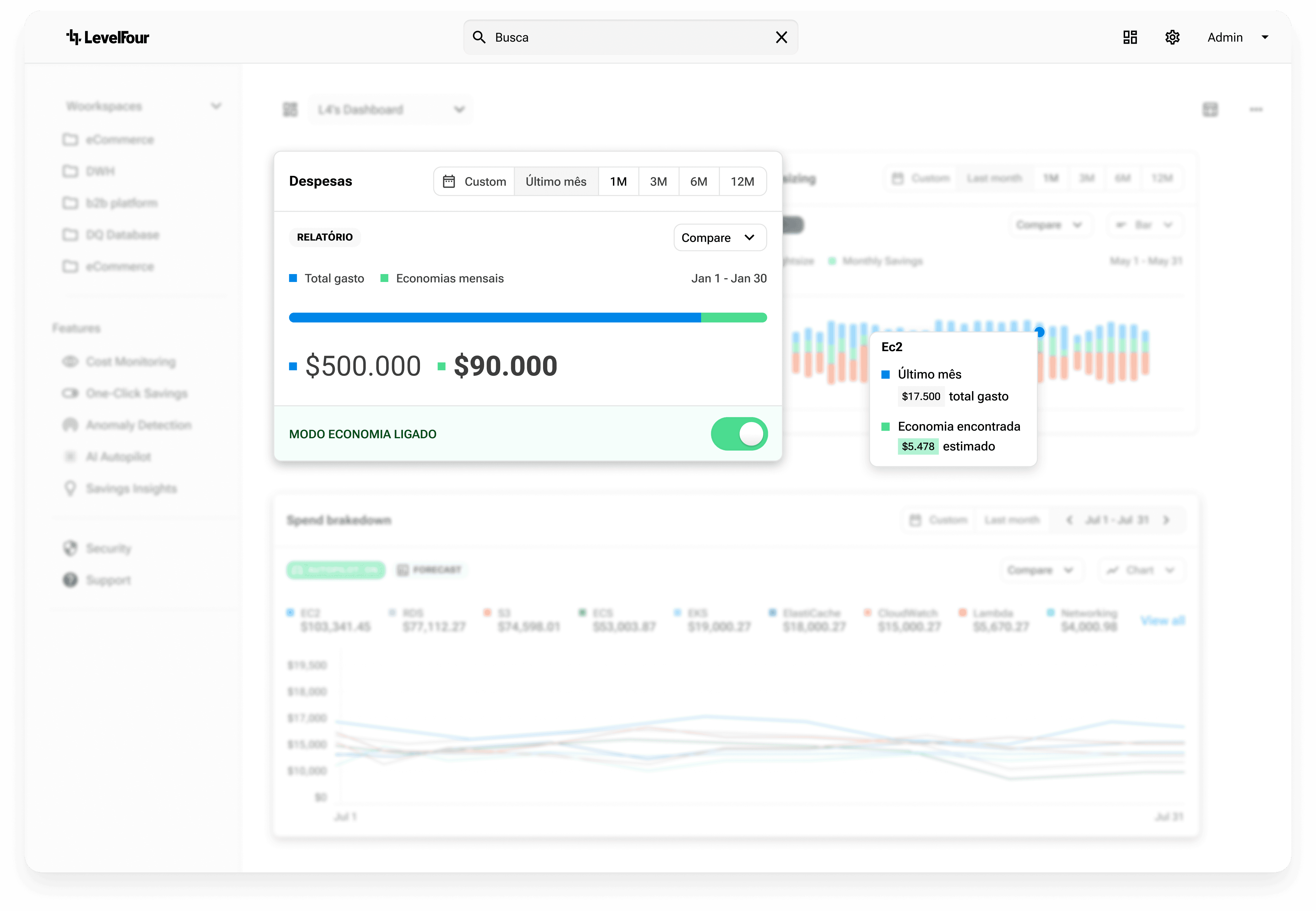Click the grid icon left of L4's Dashboard

click(290, 110)
